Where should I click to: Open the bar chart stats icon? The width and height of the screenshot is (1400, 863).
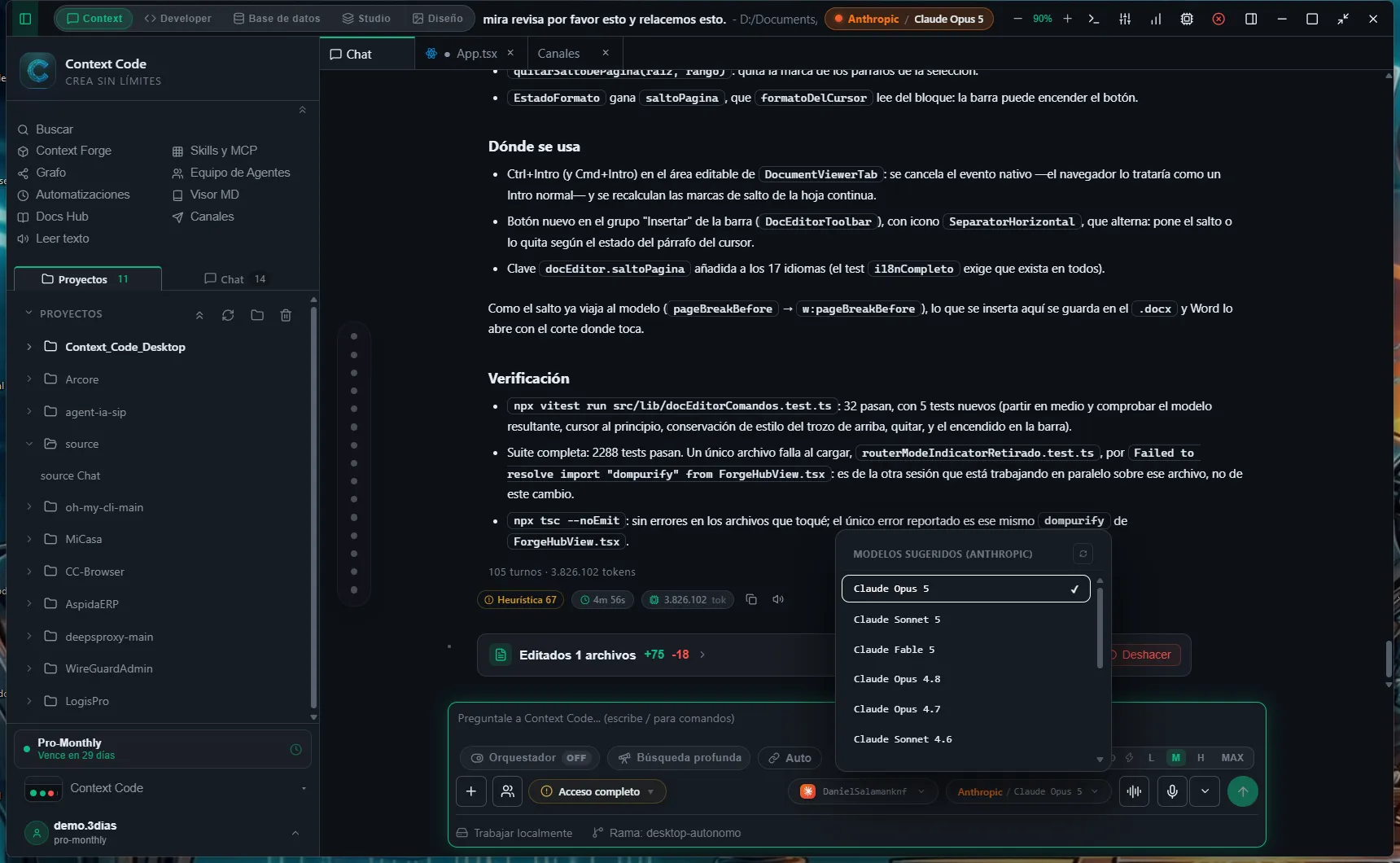click(1156, 19)
